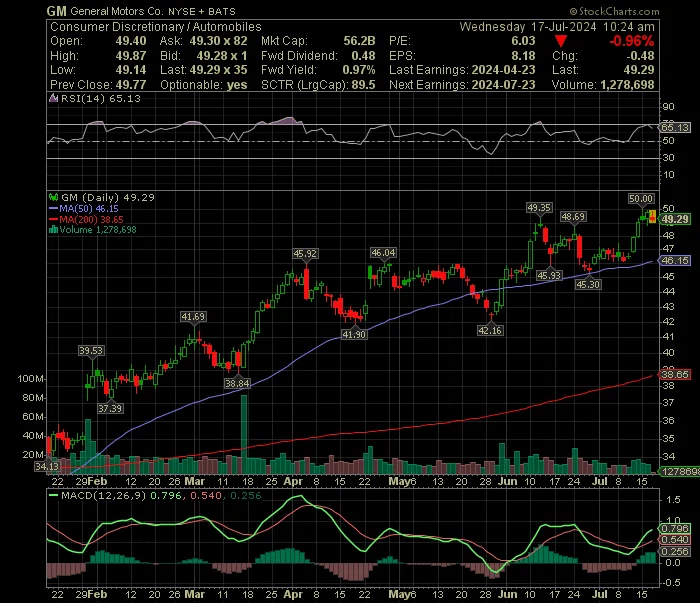Click the MA(50) 46.15 legend label
The width and height of the screenshot is (700, 603).
tap(89, 208)
